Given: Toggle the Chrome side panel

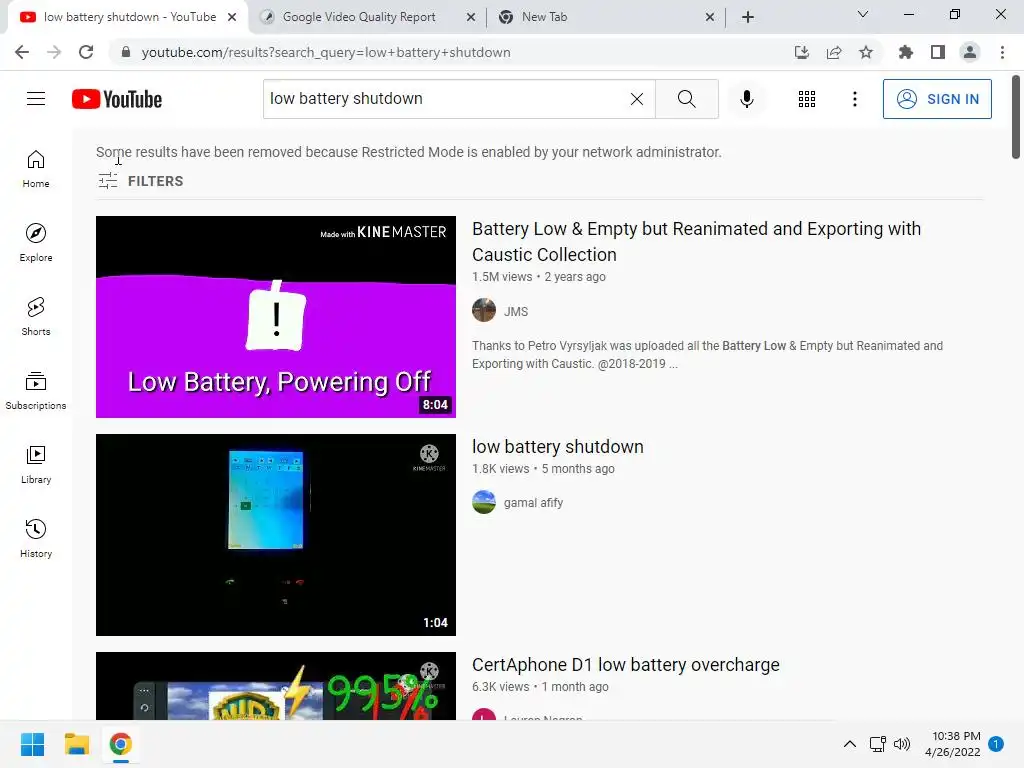Looking at the screenshot, I should [938, 52].
